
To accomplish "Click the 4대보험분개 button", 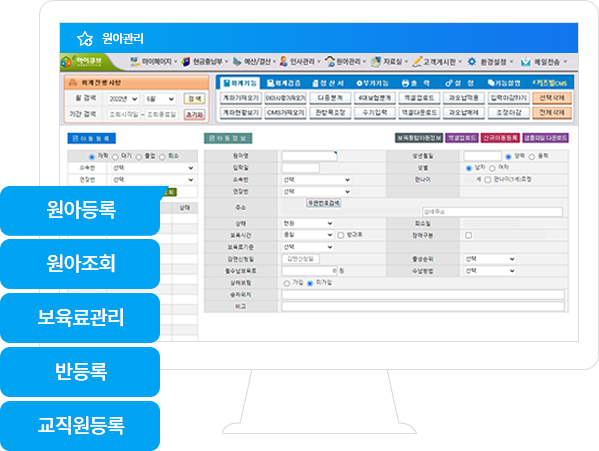I will coord(375,98).
